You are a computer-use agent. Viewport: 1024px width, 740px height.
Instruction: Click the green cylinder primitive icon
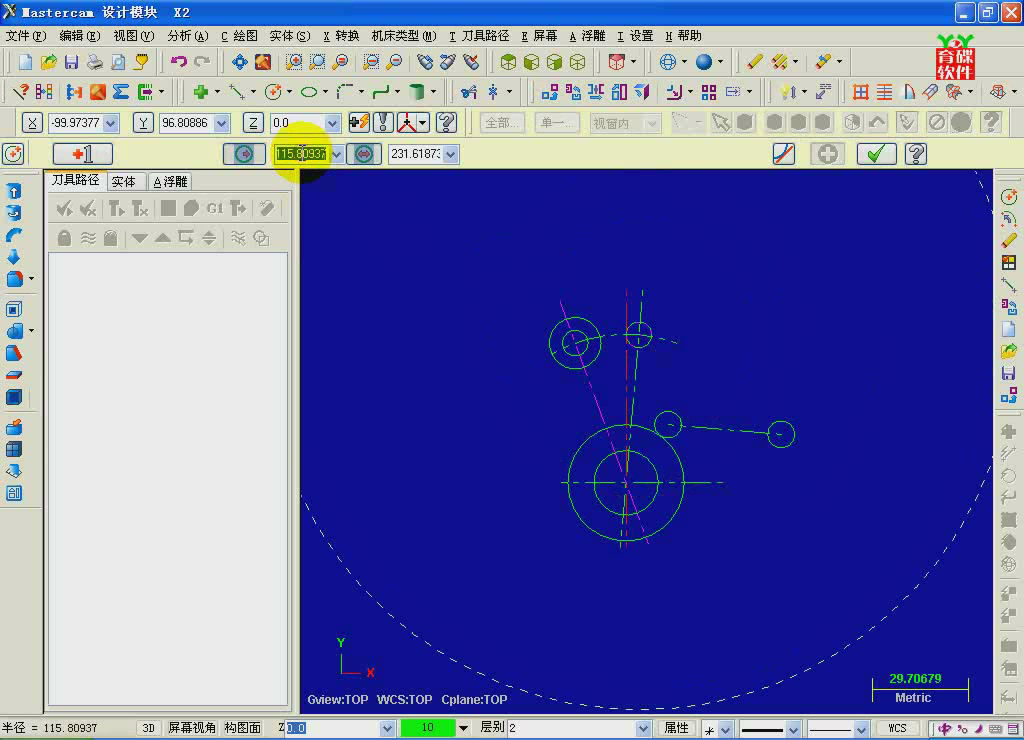coord(417,92)
